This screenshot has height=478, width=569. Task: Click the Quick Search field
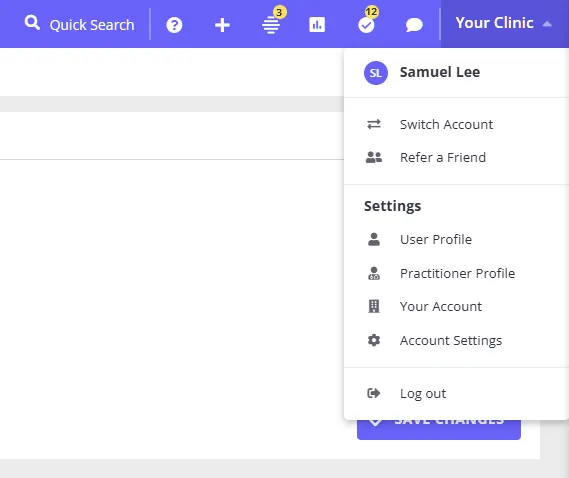tap(79, 25)
